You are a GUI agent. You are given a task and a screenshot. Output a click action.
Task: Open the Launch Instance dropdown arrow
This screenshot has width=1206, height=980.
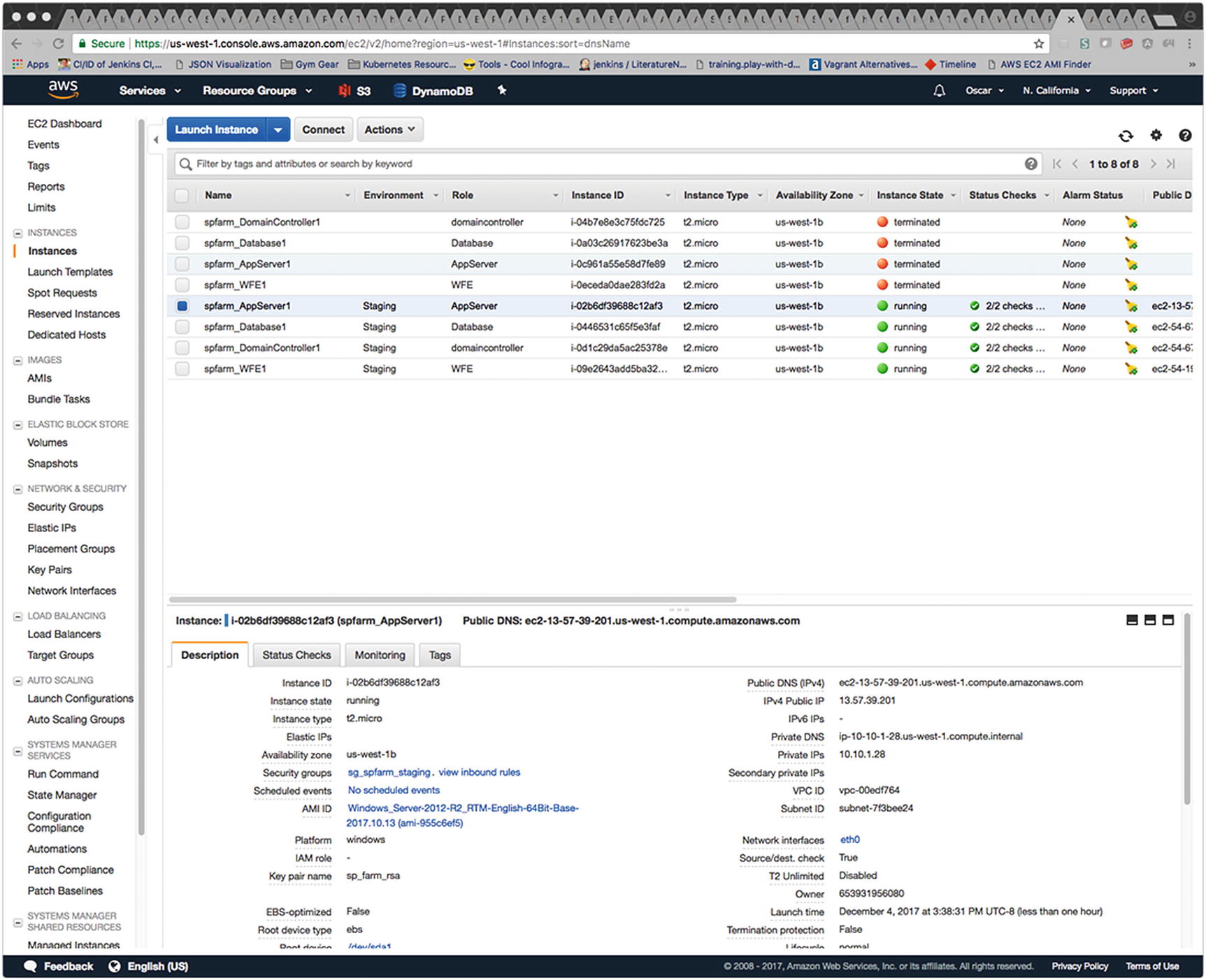(278, 130)
